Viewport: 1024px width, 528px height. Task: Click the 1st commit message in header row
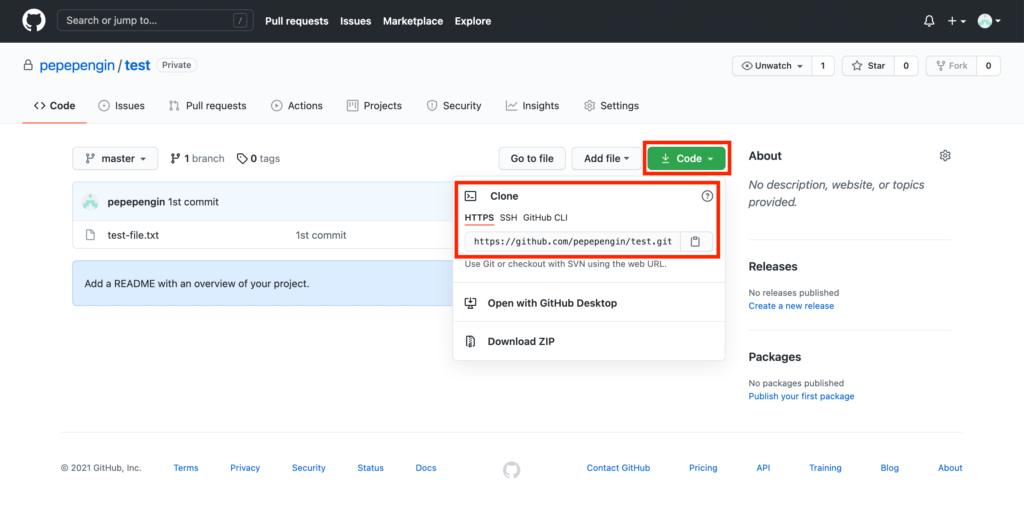(193, 202)
